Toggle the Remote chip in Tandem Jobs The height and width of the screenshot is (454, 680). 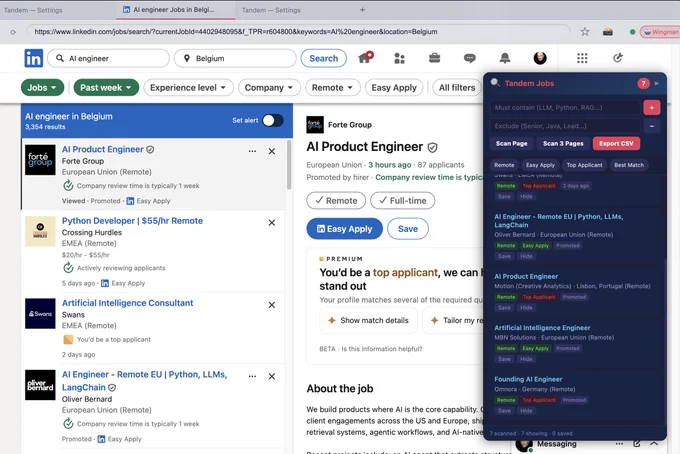pyautogui.click(x=504, y=165)
